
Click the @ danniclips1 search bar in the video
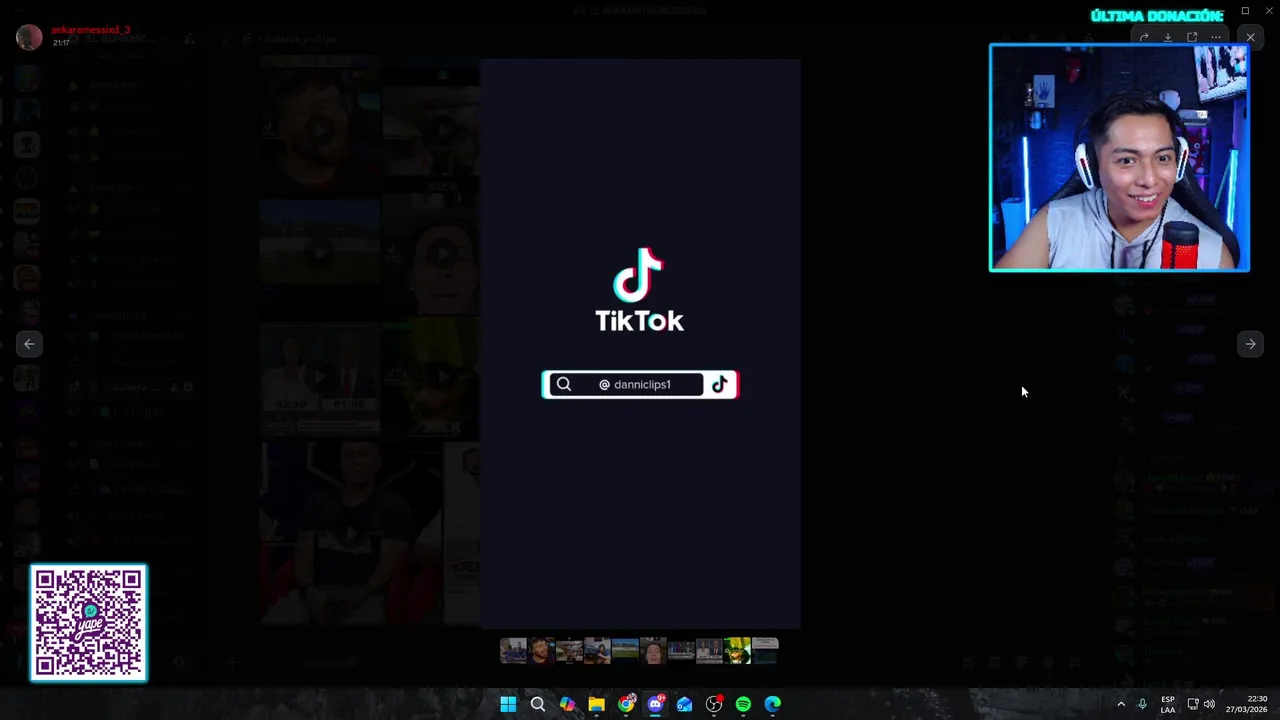tap(640, 384)
